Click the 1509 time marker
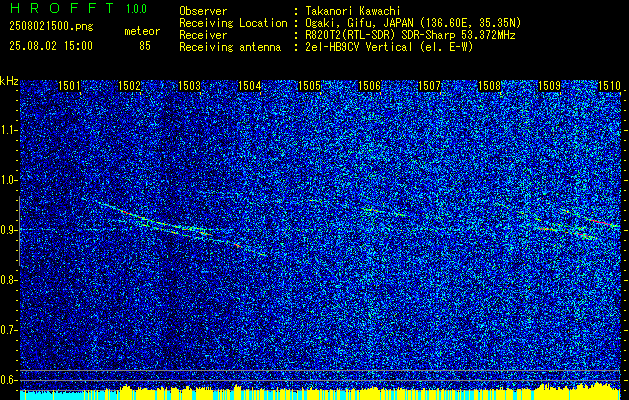629x400 pixels. coord(550,86)
